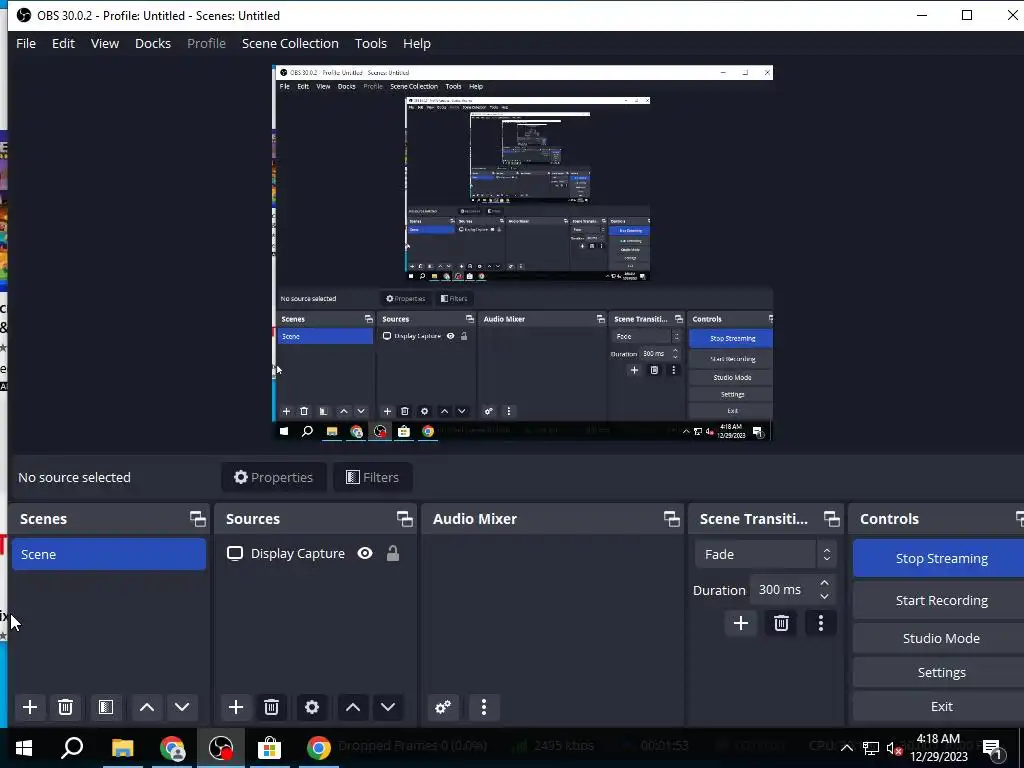Open the transition properties three-dot menu
Image resolution: width=1024 pixels, height=768 pixels.
[821, 623]
